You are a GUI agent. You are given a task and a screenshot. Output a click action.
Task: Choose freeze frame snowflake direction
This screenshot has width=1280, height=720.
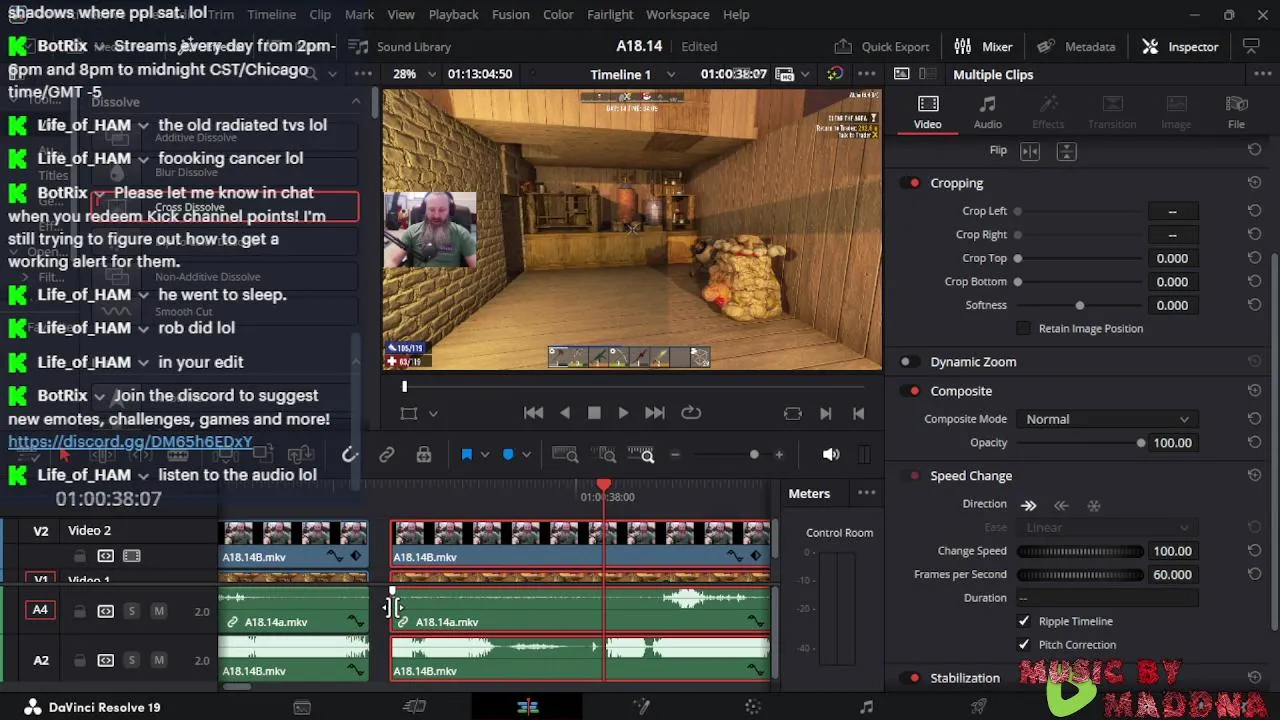(x=1094, y=506)
